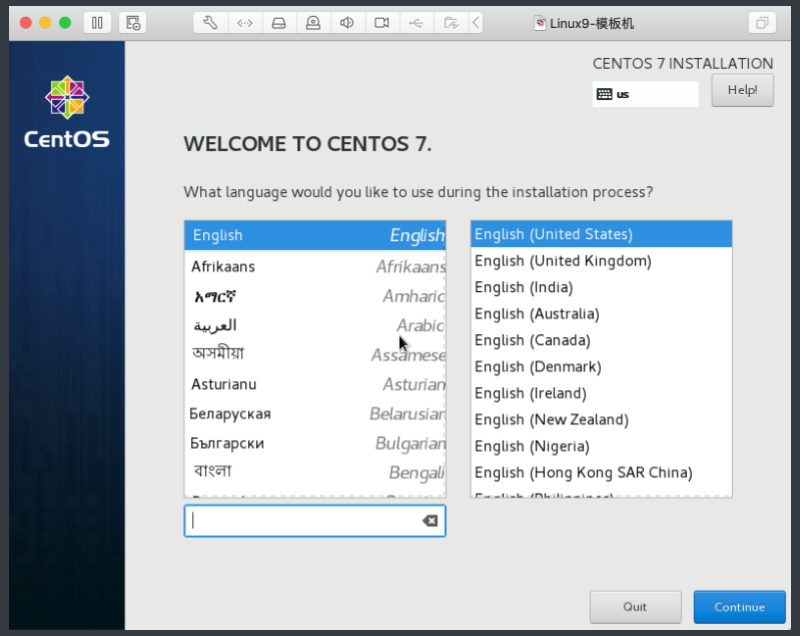Image resolution: width=800 pixels, height=636 pixels.
Task: Click the shared folders toolbar icon
Action: tap(451, 23)
